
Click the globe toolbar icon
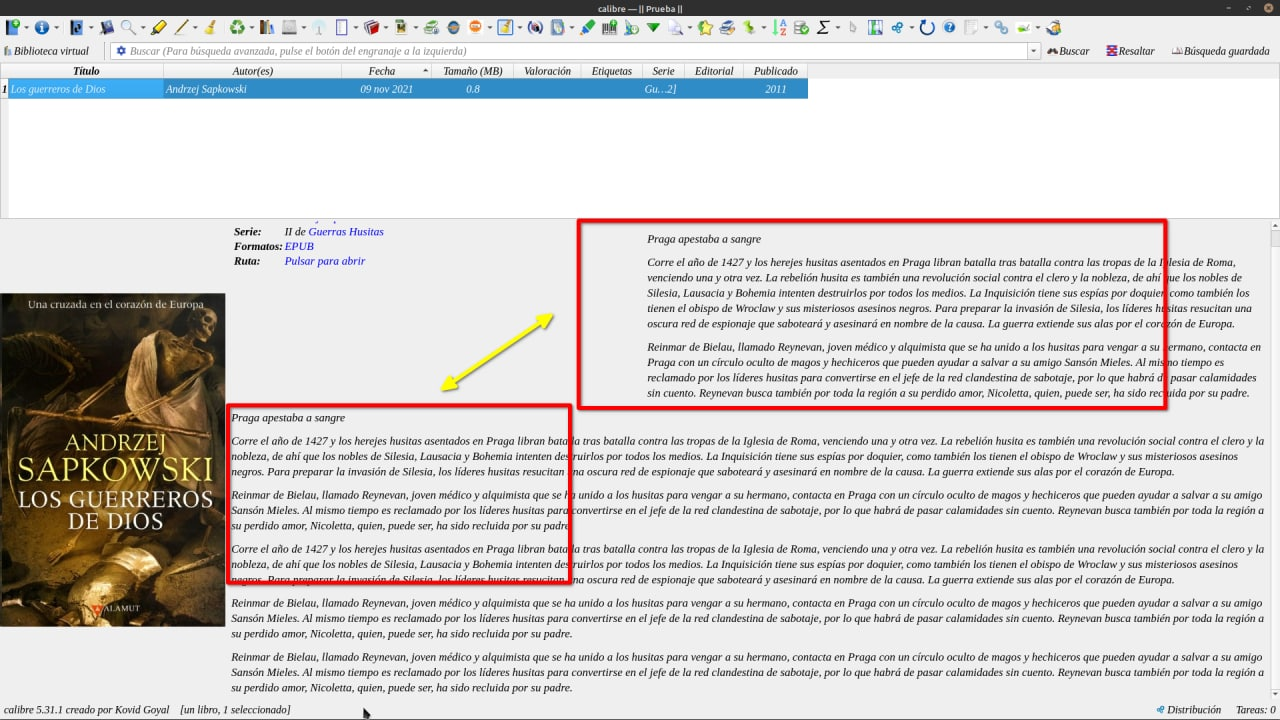point(453,28)
